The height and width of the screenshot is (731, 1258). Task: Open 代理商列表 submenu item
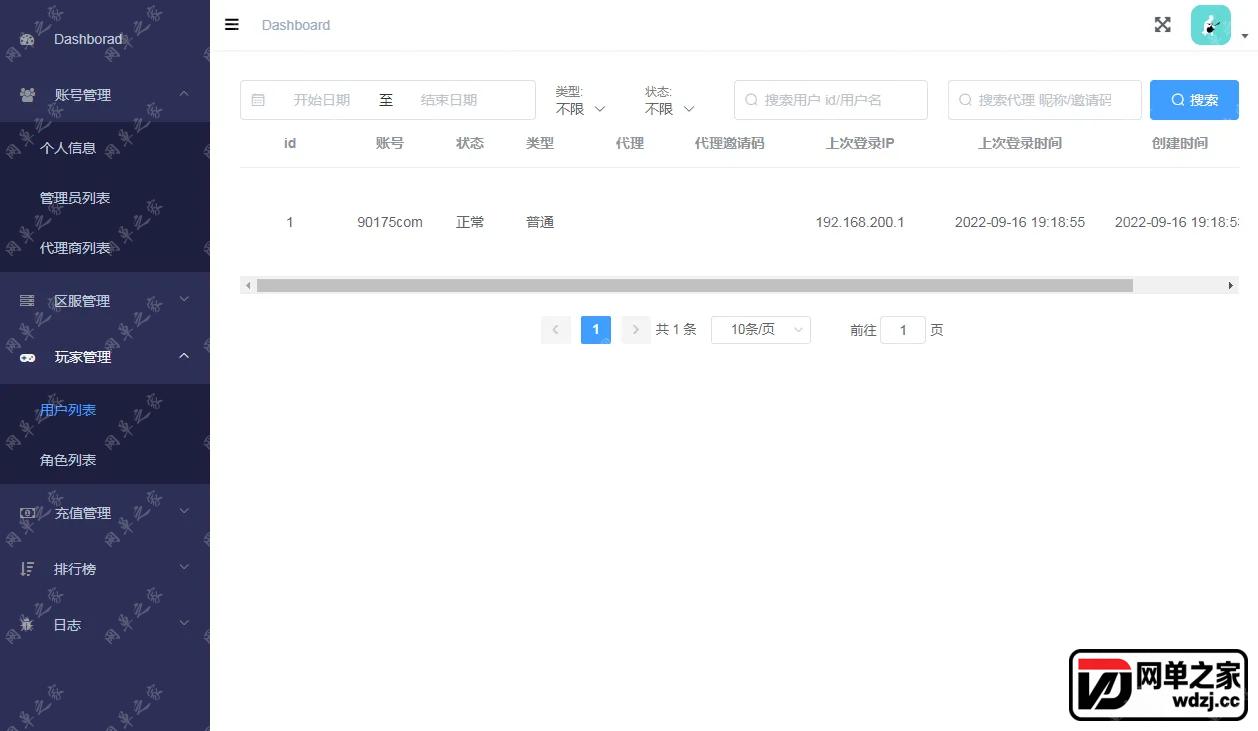click(105, 248)
